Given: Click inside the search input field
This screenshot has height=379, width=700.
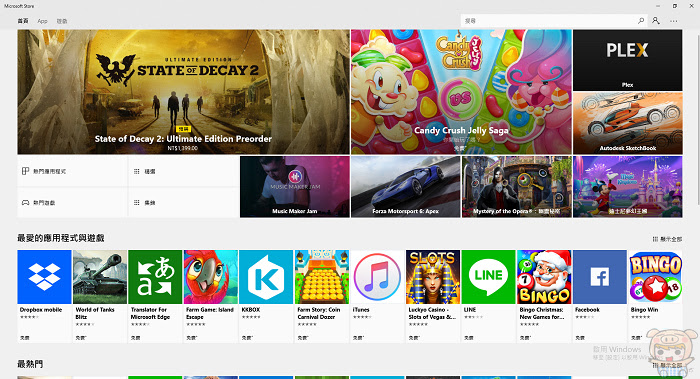Looking at the screenshot, I should (549, 21).
